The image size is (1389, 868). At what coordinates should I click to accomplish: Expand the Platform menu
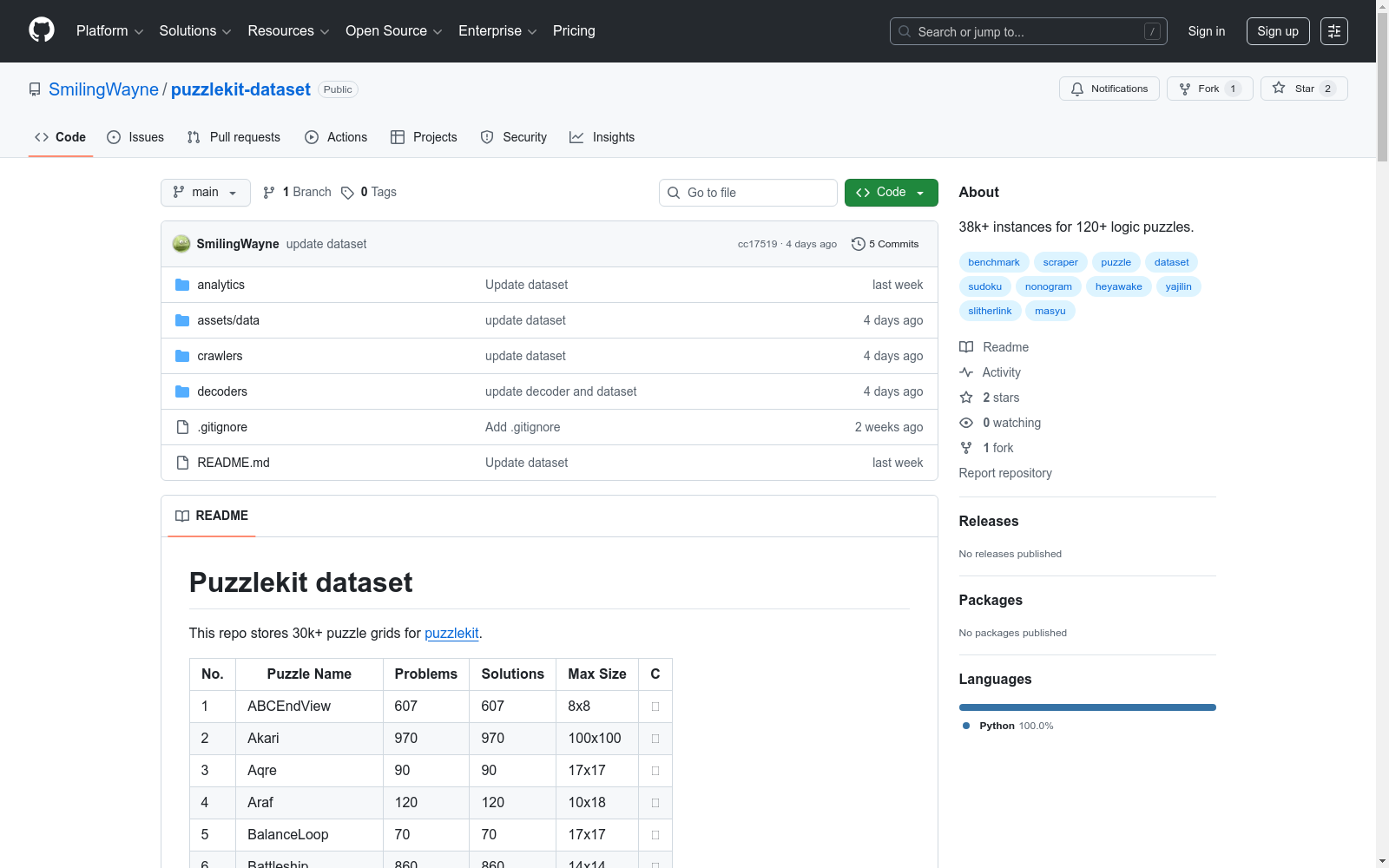pos(109,31)
